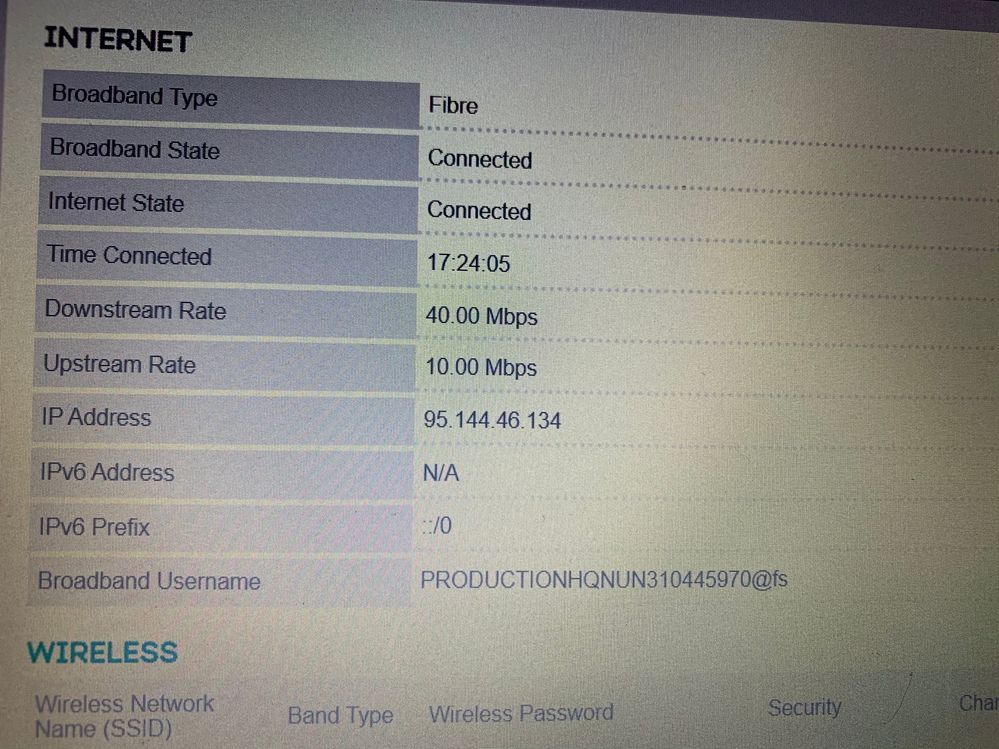Select the Band Type column header

point(340,716)
